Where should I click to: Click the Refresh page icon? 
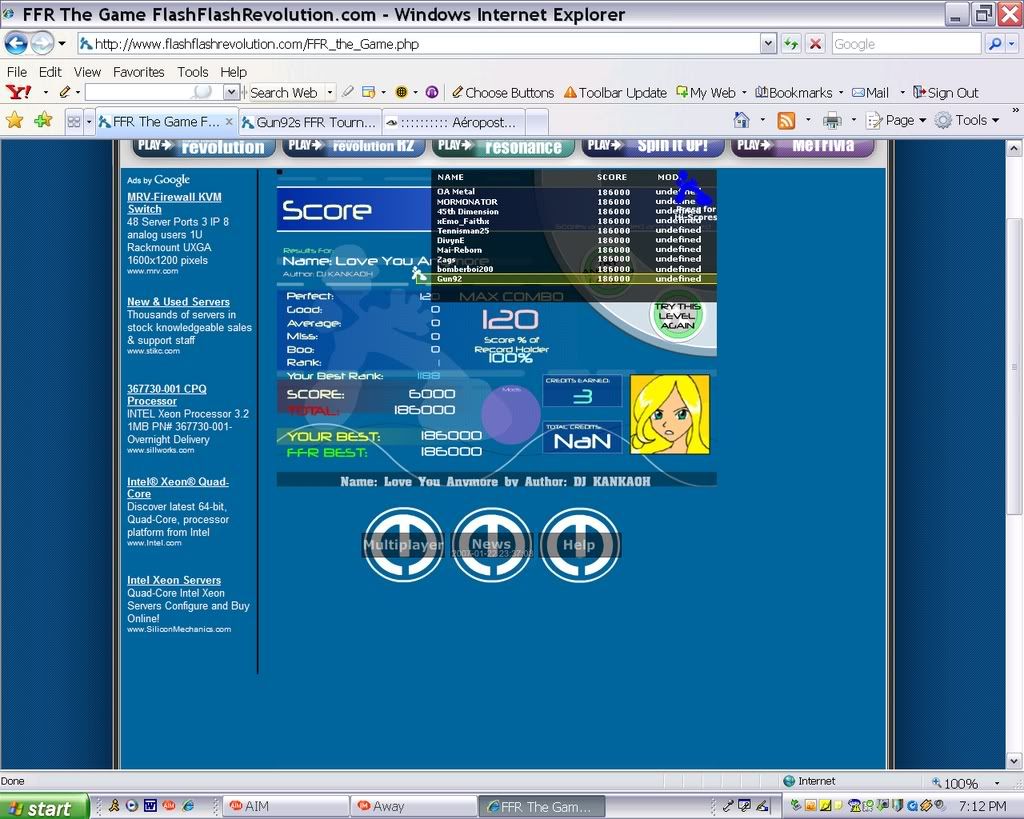(791, 44)
